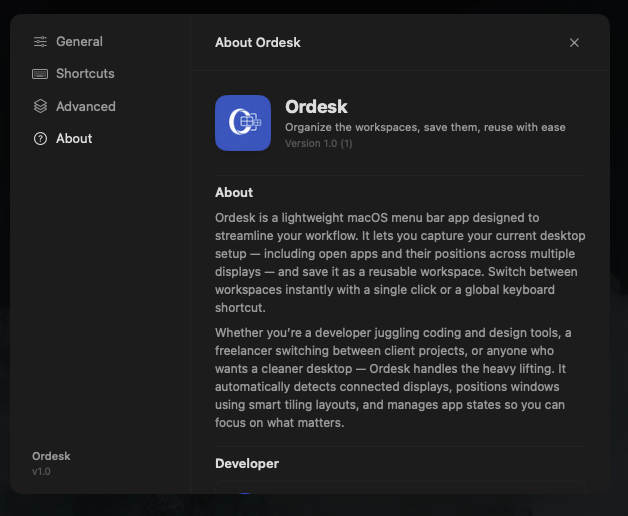The image size is (628, 516).
Task: Click the Advanced layers icon
Action: tap(40, 106)
